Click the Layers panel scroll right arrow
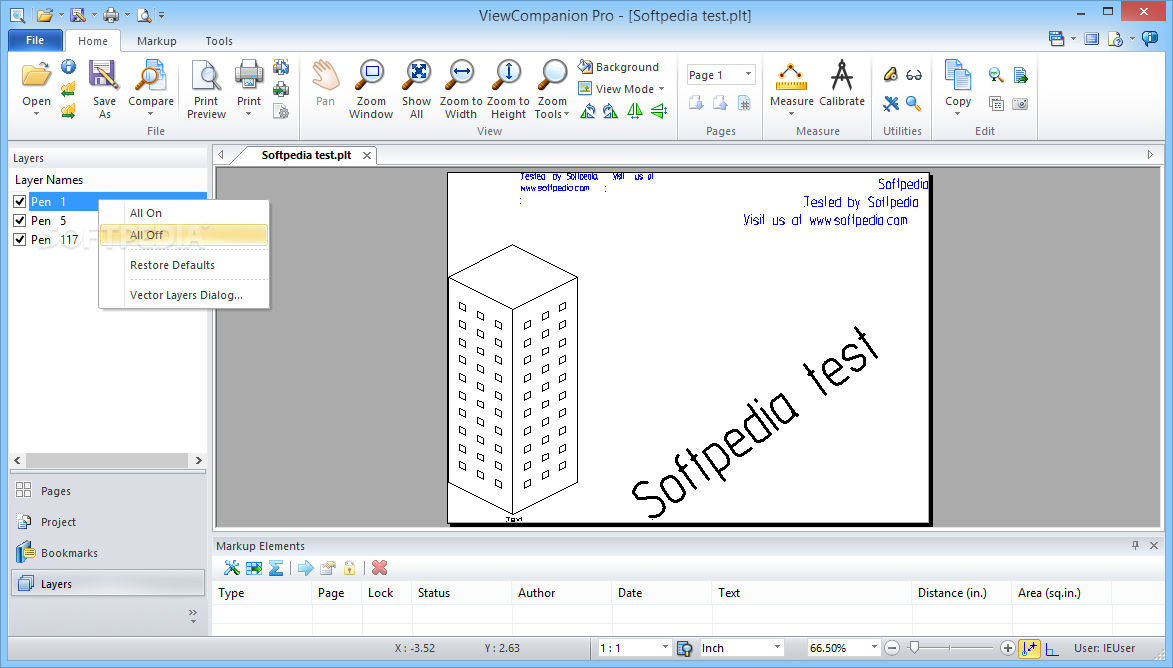1173x668 pixels. (198, 460)
